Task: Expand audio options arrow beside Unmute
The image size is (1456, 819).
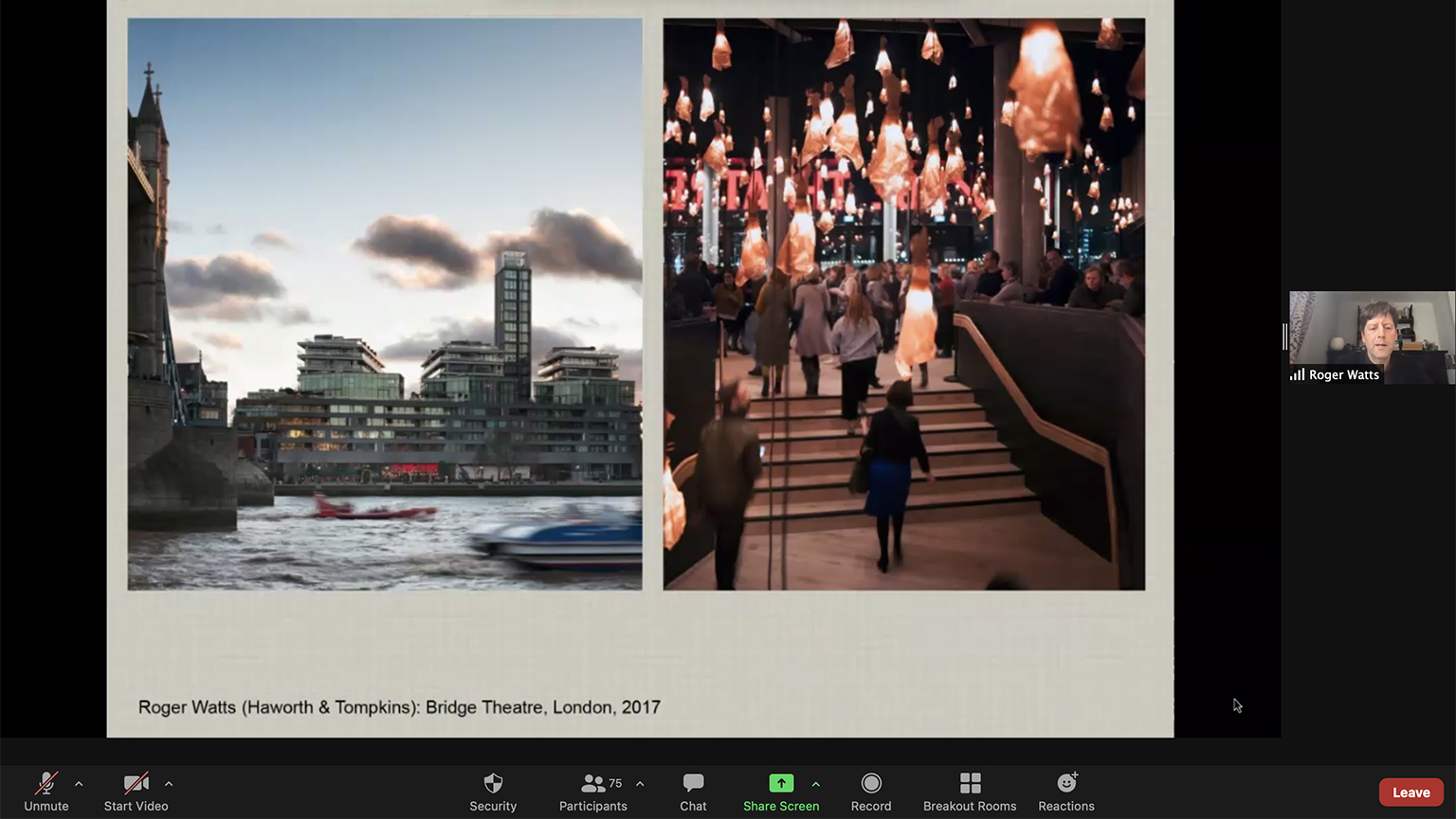Action: click(79, 784)
